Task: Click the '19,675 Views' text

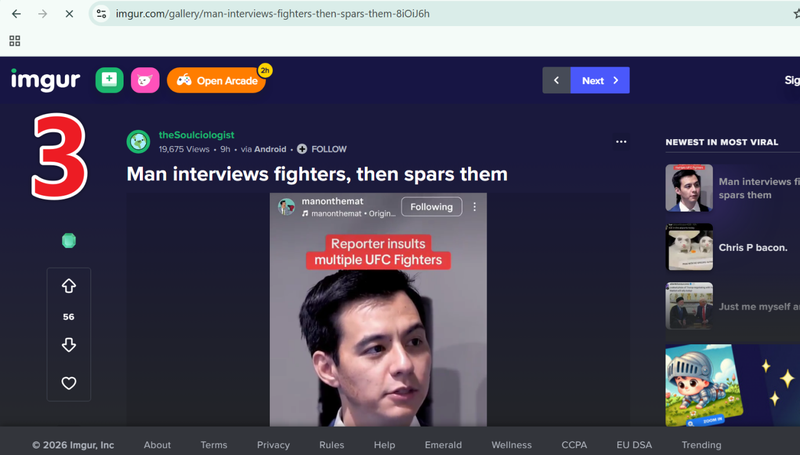Action: pyautogui.click(x=184, y=149)
